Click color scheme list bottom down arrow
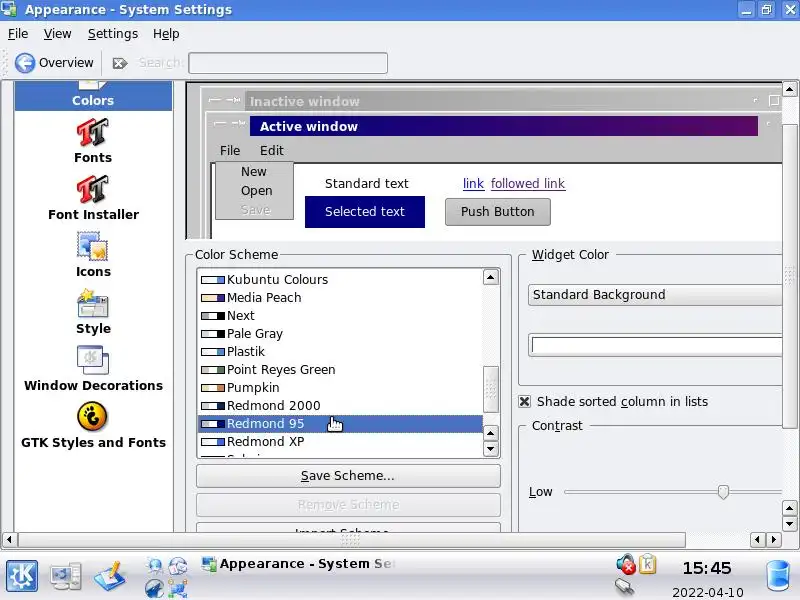Image resolution: width=800 pixels, height=600 pixels. point(490,449)
